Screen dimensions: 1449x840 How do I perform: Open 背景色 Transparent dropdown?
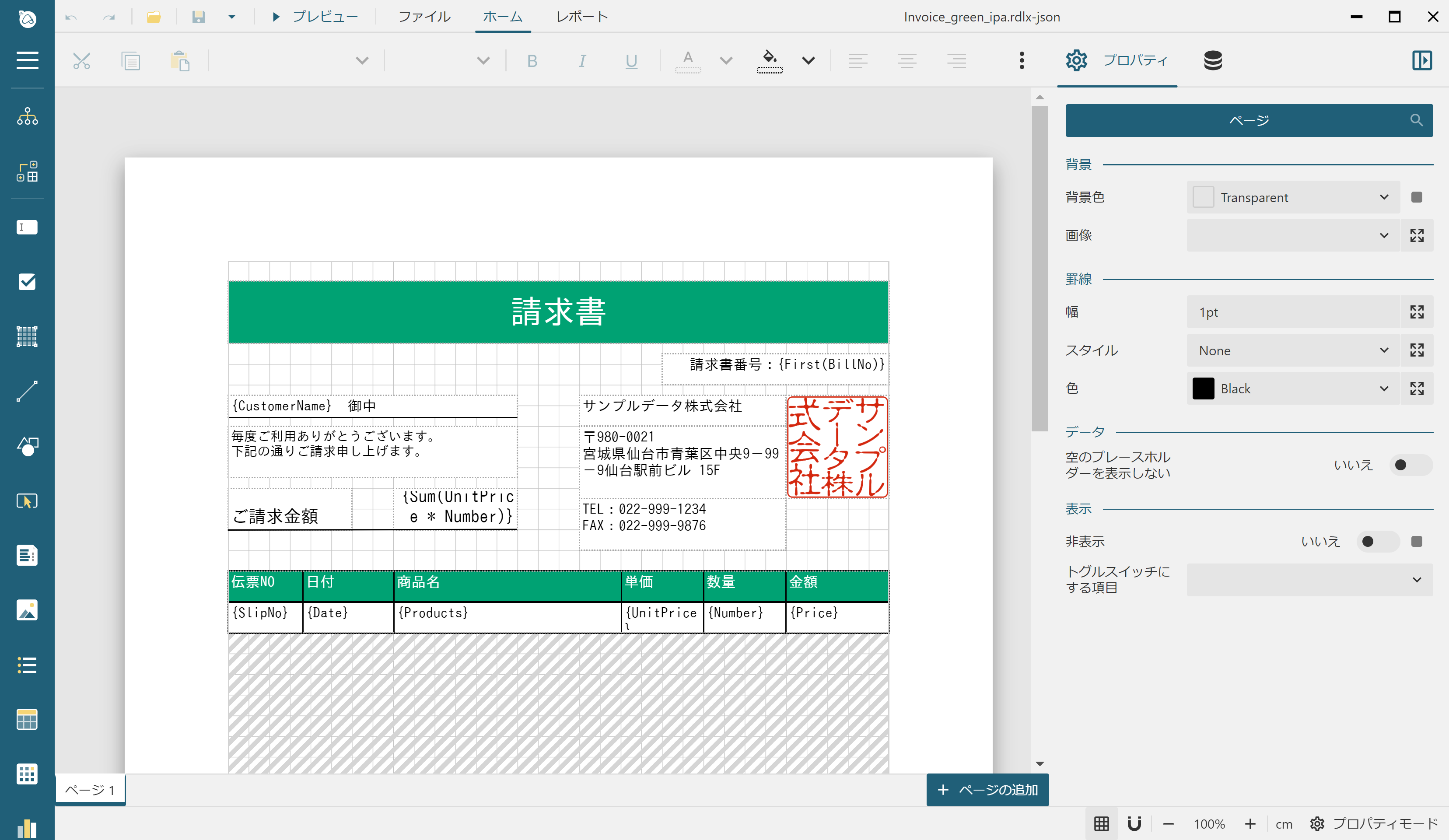(1293, 197)
